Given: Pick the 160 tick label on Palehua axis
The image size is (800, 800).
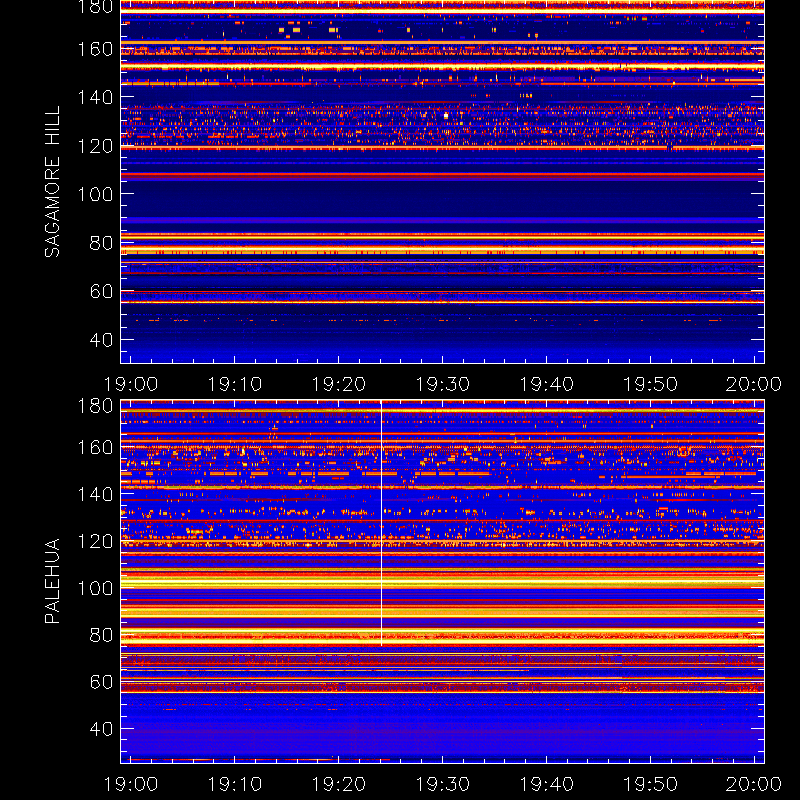Looking at the screenshot, I should (x=95, y=447).
